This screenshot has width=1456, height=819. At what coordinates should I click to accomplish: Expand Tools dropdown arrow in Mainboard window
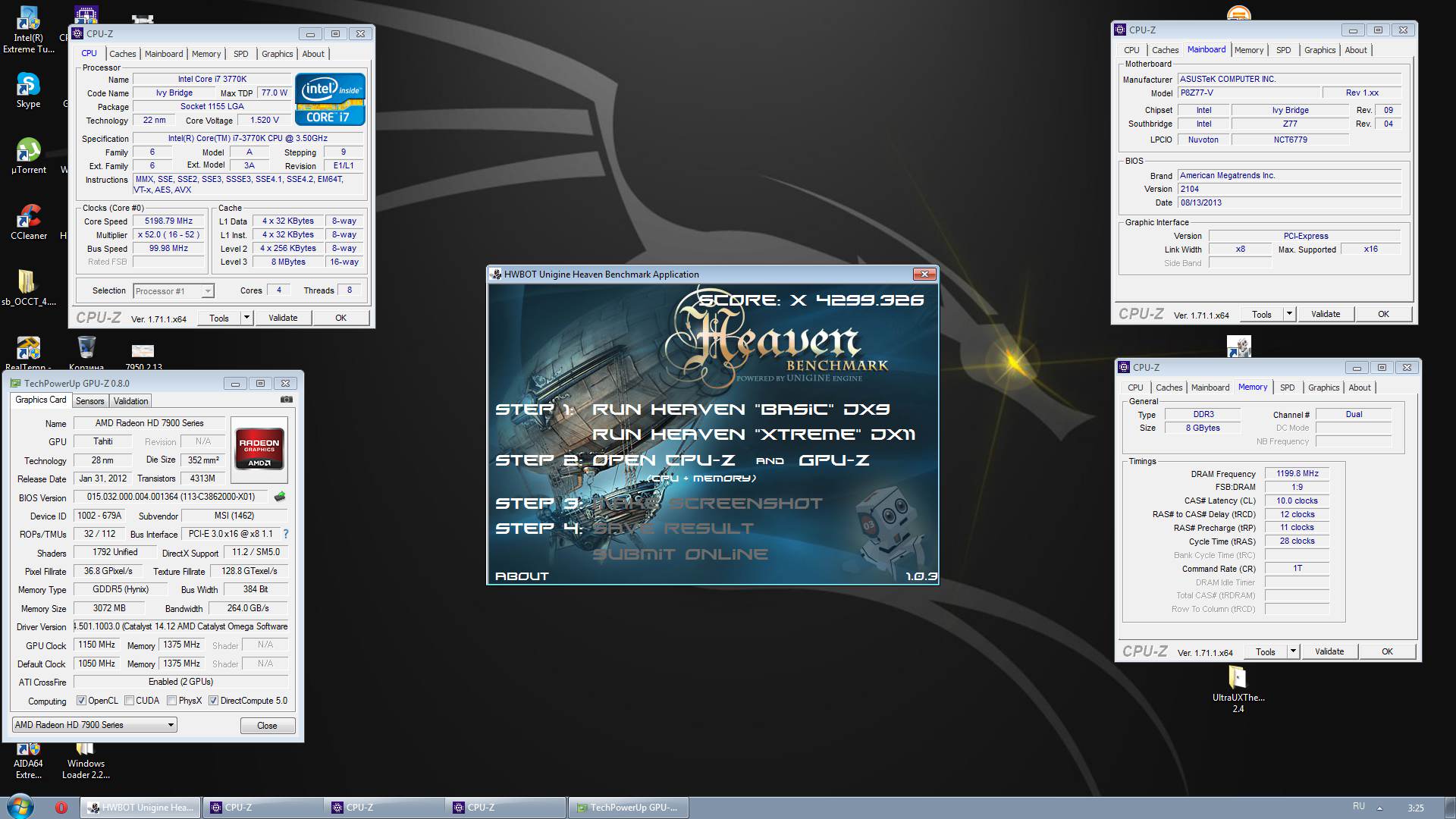pos(1289,314)
